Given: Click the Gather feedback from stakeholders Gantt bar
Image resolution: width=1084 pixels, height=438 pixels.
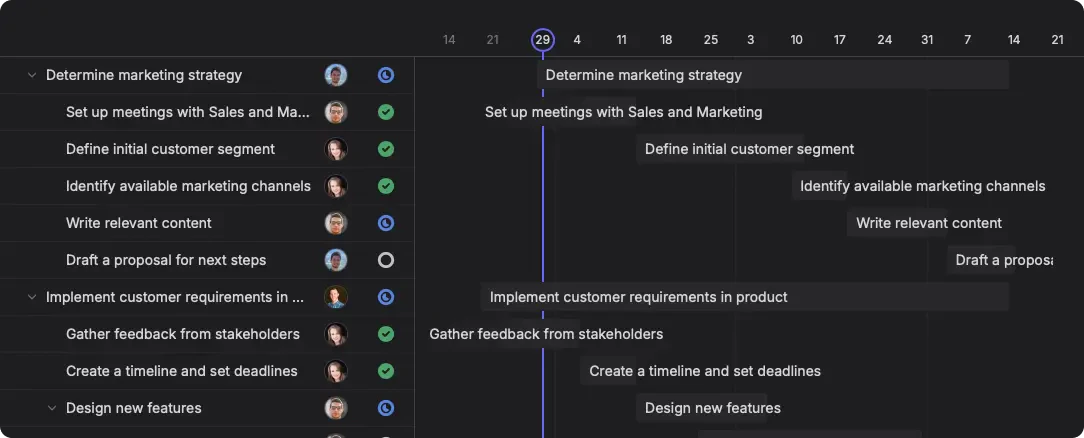Looking at the screenshot, I should 503,334.
